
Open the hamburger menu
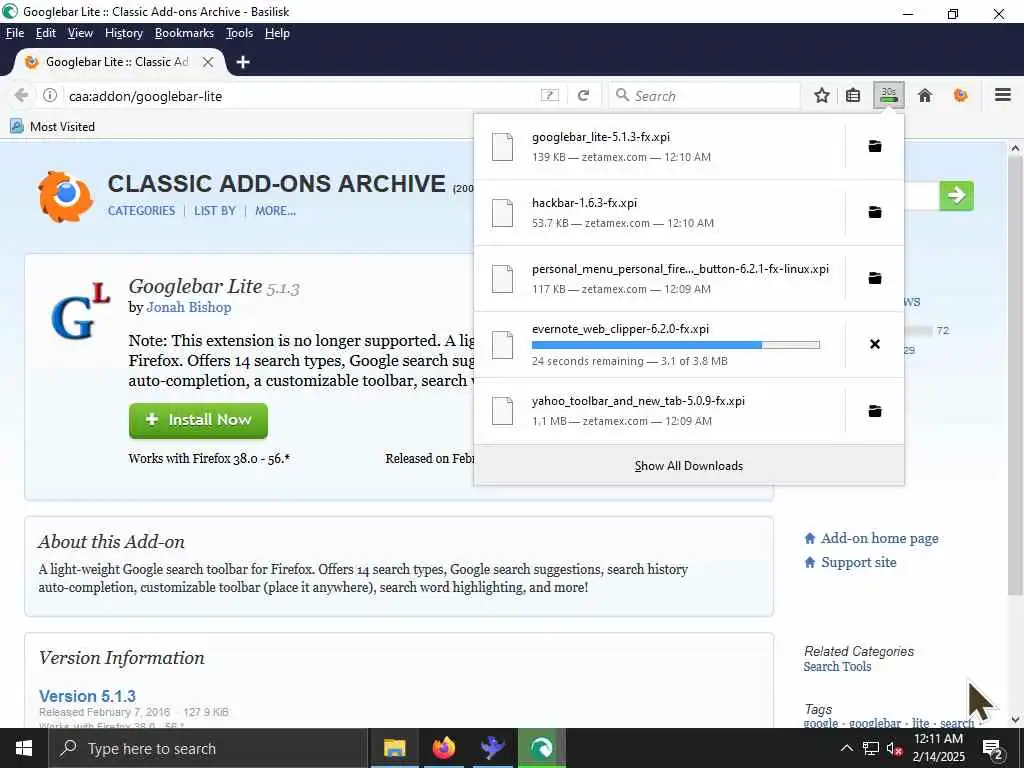pyautogui.click(x=1002, y=95)
